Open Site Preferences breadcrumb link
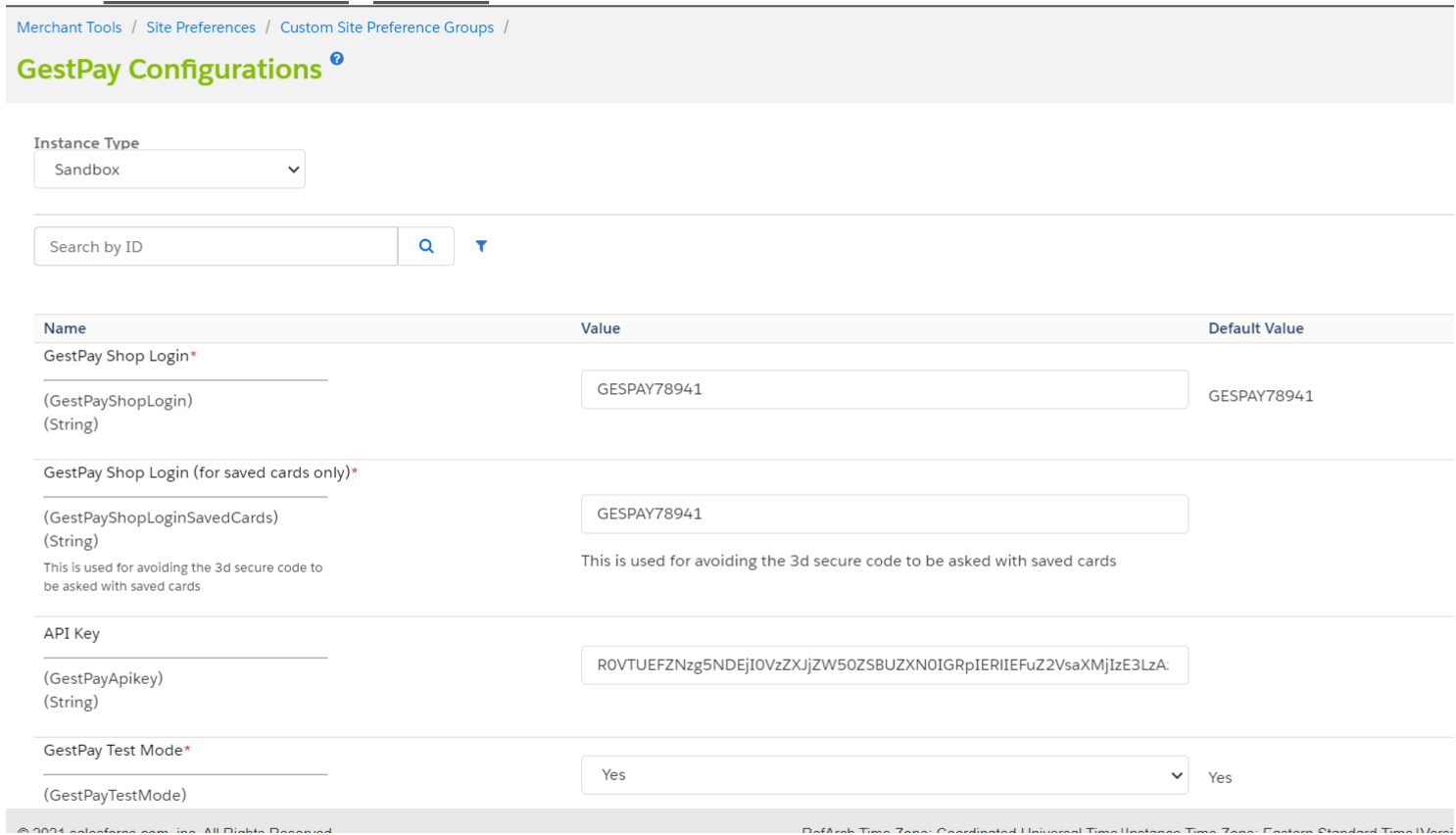 [x=201, y=27]
